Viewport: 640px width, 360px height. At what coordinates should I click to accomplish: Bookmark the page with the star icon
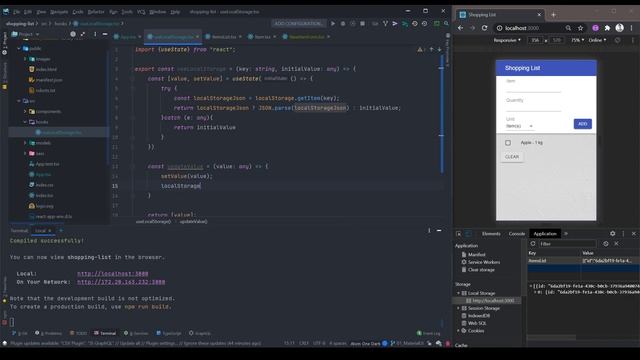[580, 28]
